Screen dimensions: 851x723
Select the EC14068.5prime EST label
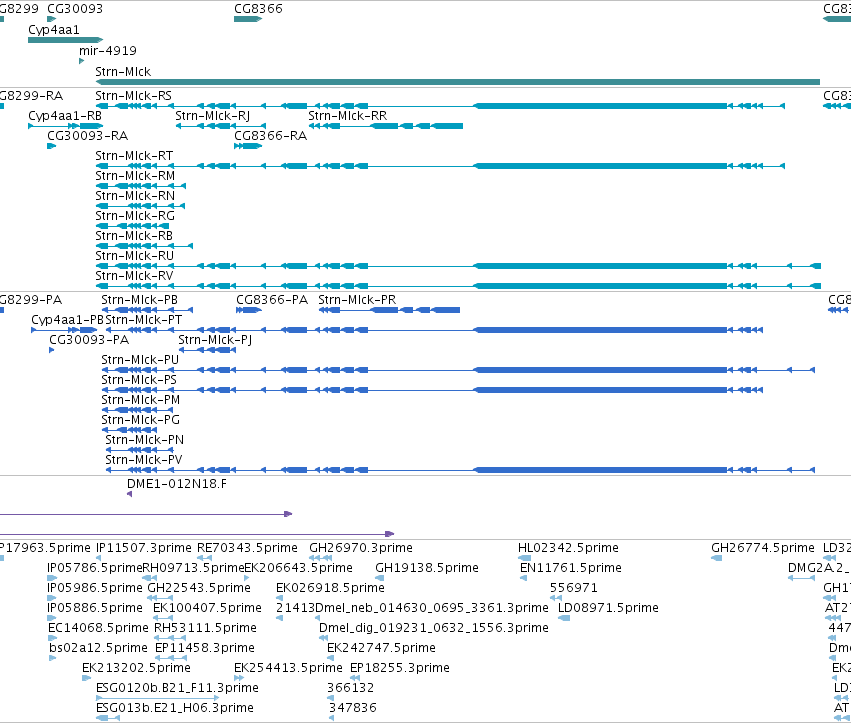tap(98, 629)
